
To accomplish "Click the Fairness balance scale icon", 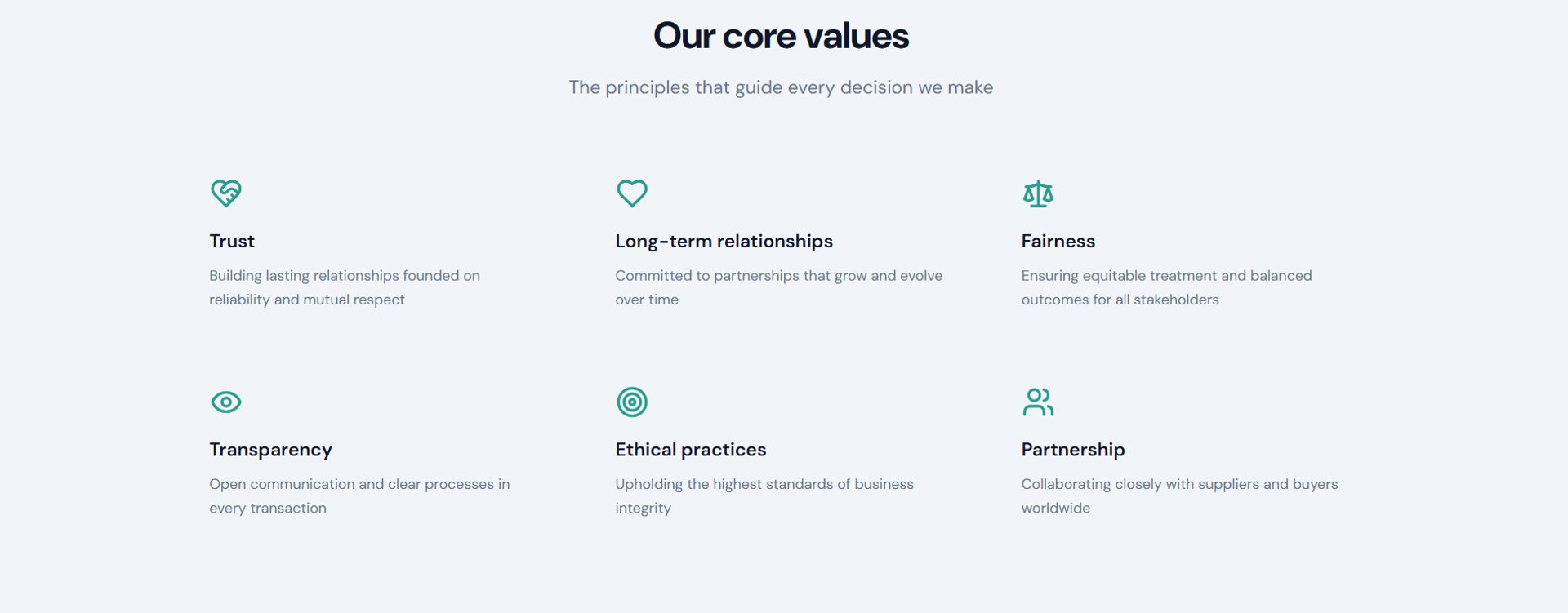I will click(x=1038, y=193).
